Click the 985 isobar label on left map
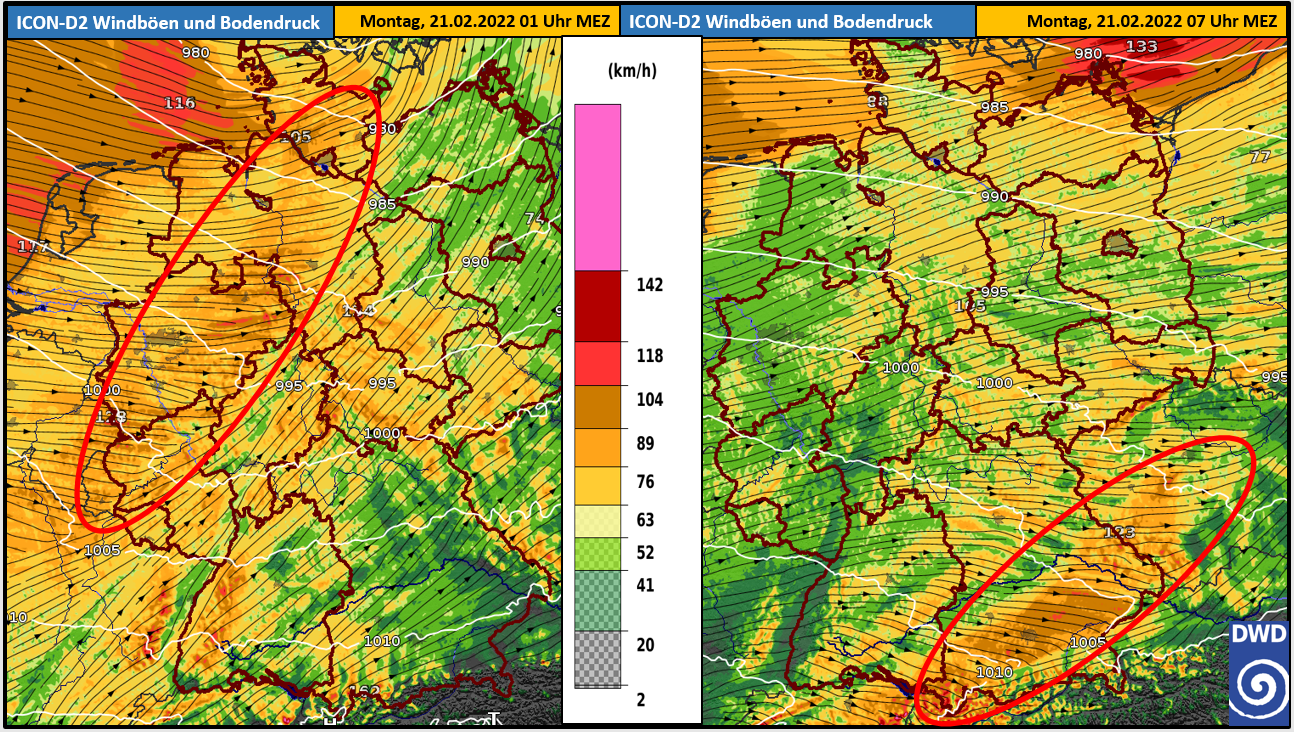Viewport: 1294px width, 732px height. (382, 204)
